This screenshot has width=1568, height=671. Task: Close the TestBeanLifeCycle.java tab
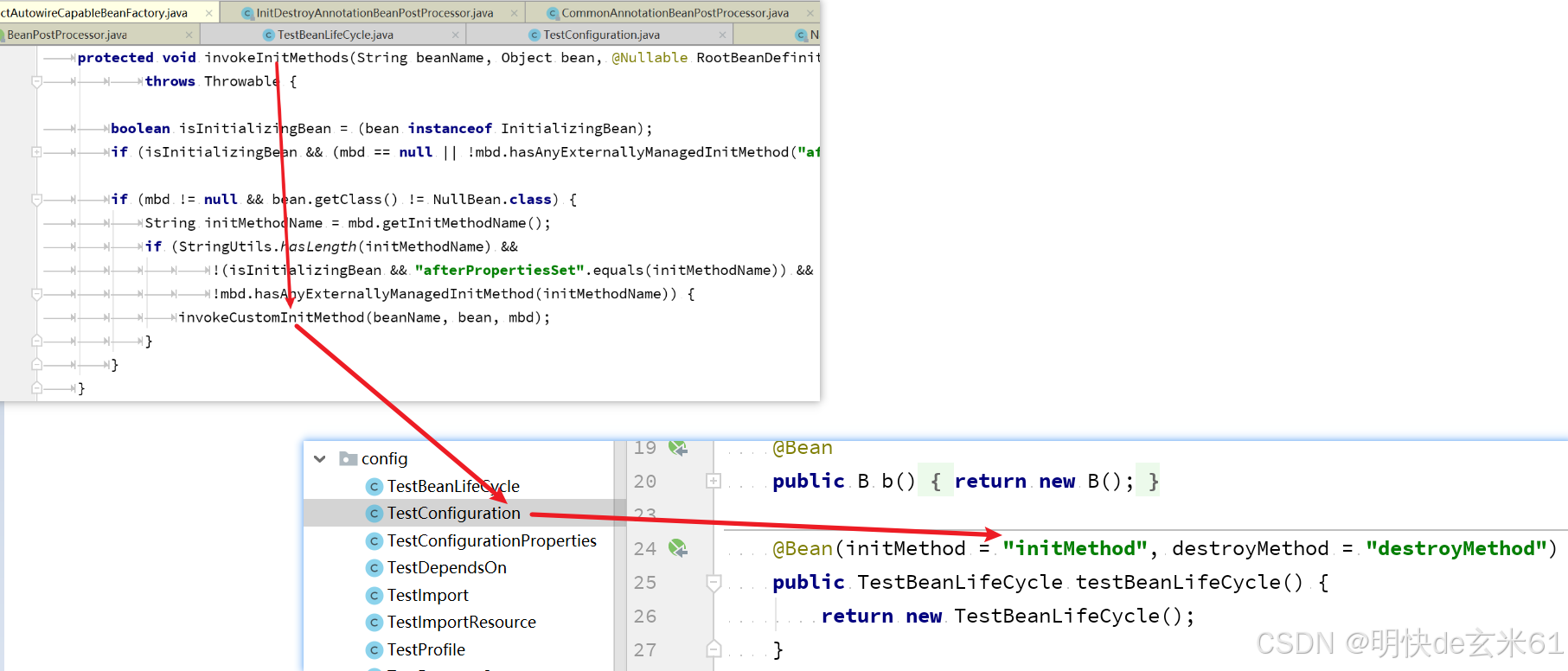click(456, 35)
